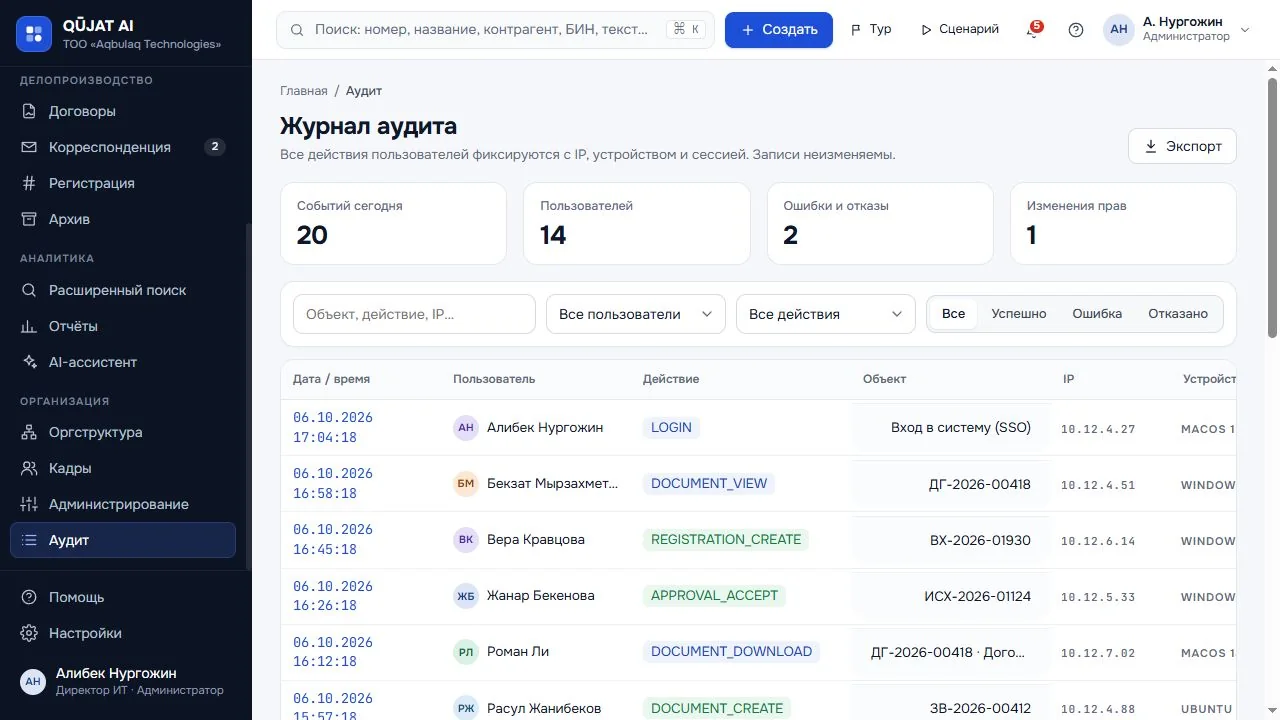Follow the Главная breadcrumb link
Viewport: 1280px width, 720px height.
pos(304,91)
